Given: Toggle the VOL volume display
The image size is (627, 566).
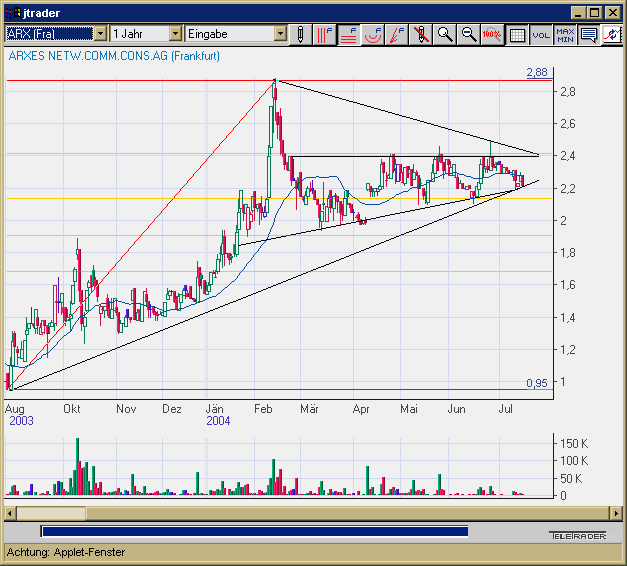Looking at the screenshot, I should pos(541,34).
